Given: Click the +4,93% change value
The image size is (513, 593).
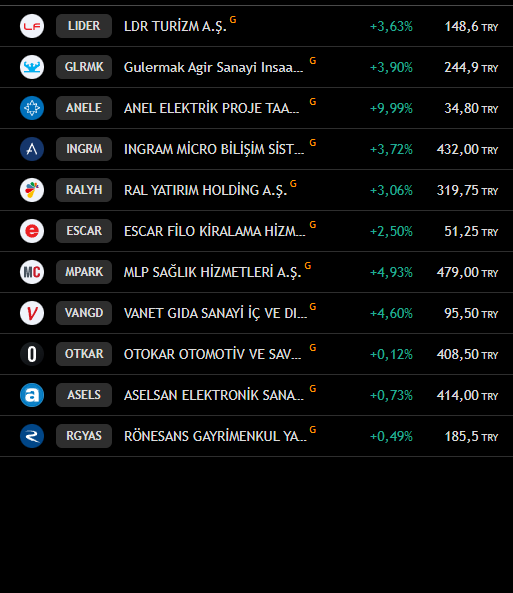Looking at the screenshot, I should point(391,272).
